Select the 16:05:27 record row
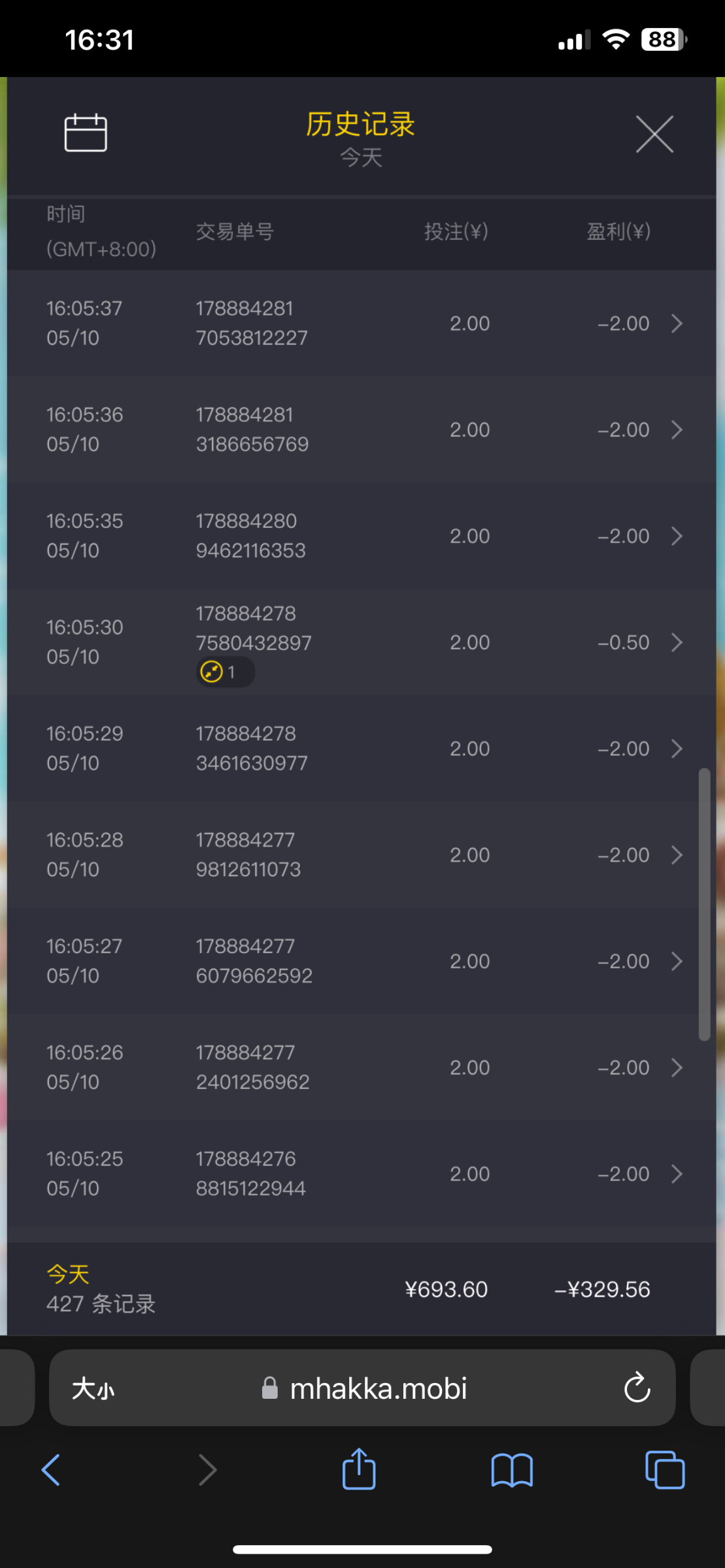The width and height of the screenshot is (725, 1568). click(x=353, y=961)
